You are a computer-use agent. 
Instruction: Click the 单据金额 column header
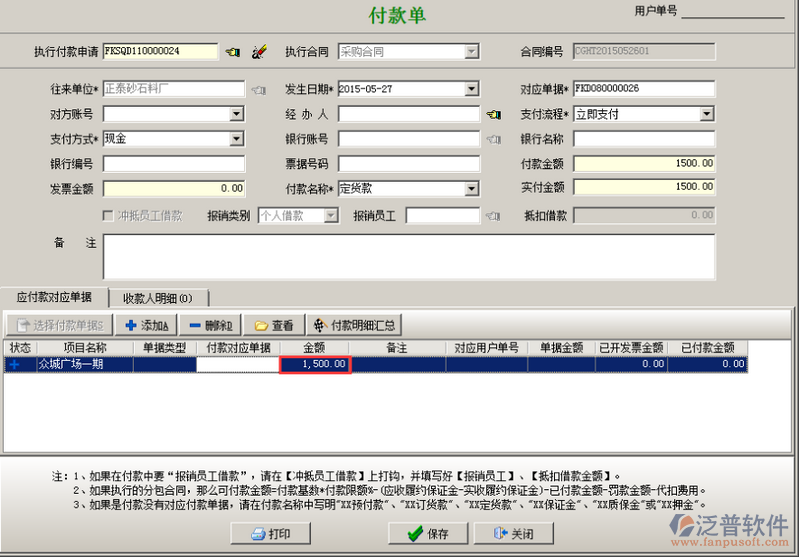[562, 348]
